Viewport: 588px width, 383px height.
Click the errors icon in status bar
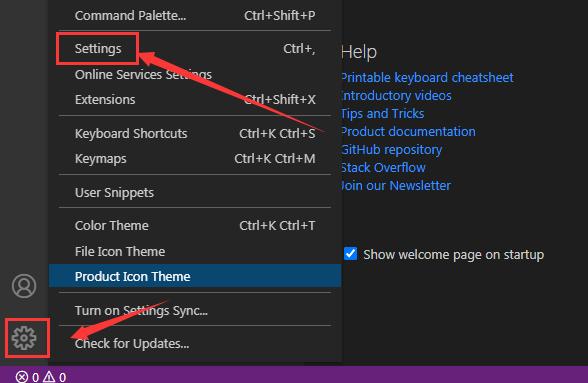coord(22,377)
